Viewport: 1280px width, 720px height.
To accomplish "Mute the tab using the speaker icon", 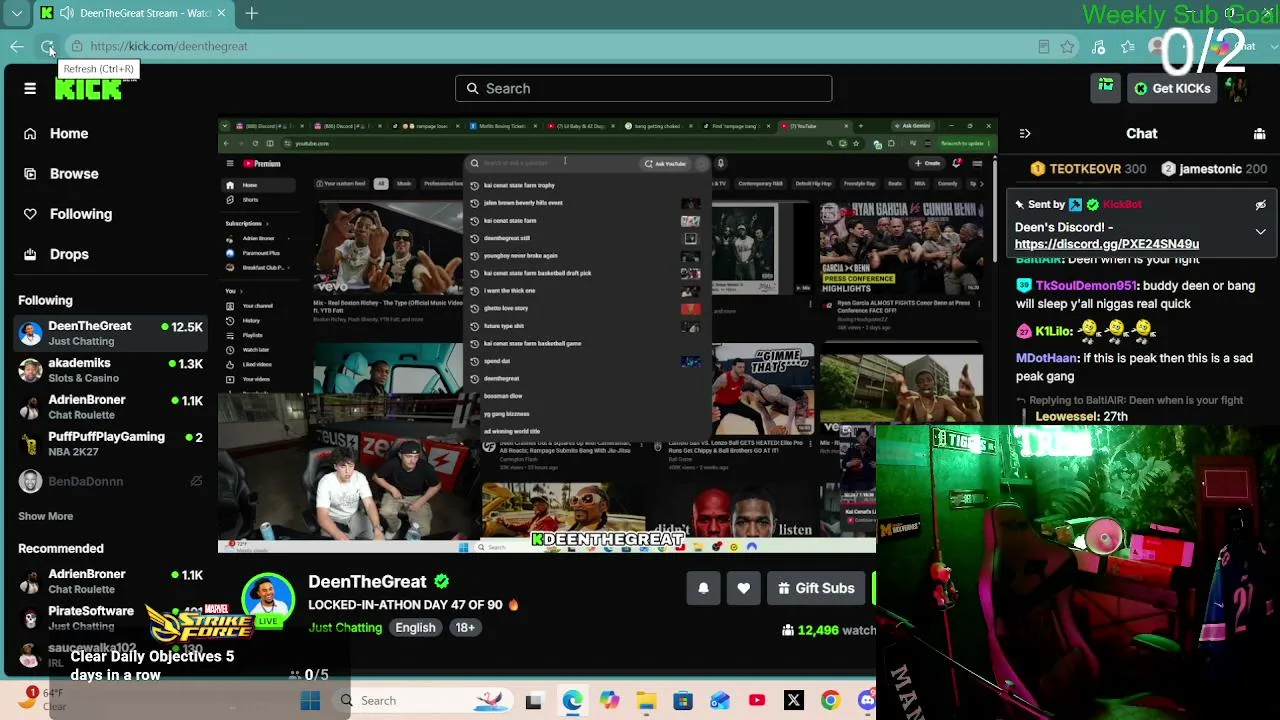I will click(66, 13).
